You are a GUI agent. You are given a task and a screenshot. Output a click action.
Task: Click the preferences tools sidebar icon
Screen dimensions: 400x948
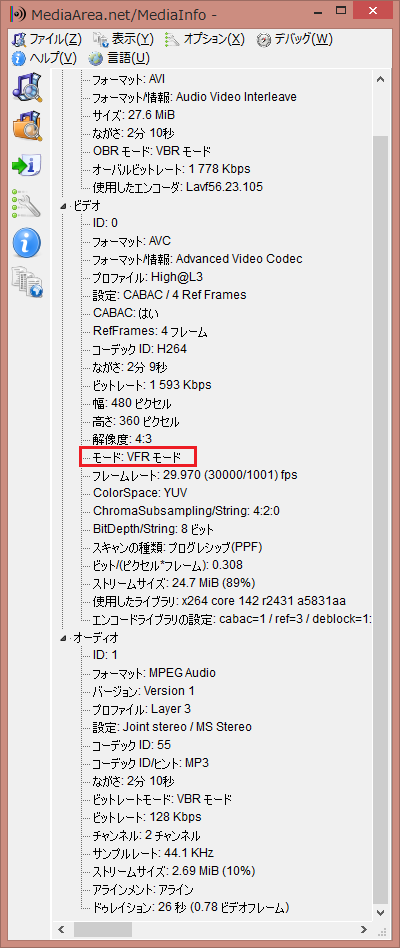pyautogui.click(x=27, y=204)
